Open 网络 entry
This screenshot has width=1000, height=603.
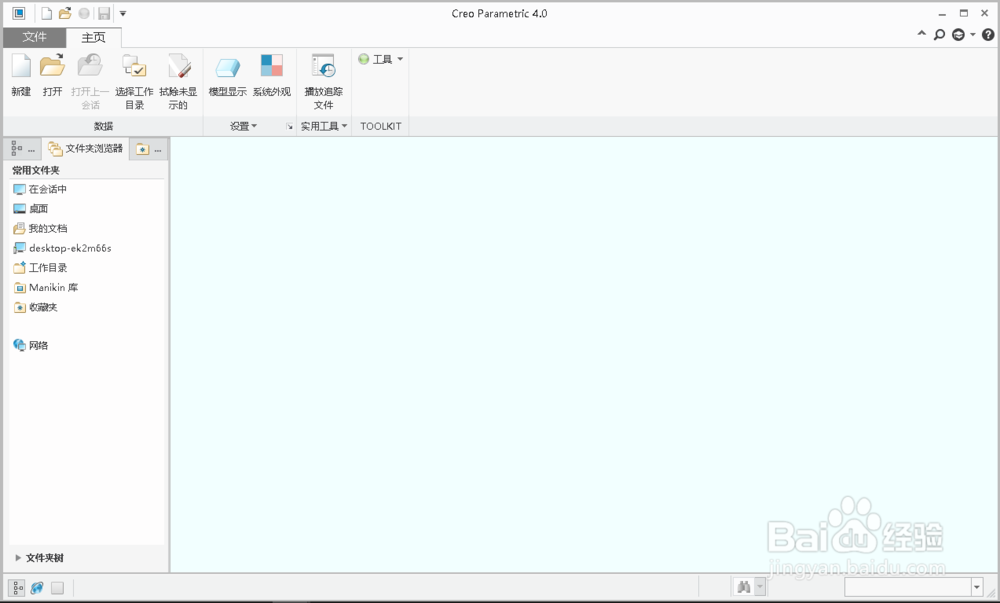(x=31, y=345)
